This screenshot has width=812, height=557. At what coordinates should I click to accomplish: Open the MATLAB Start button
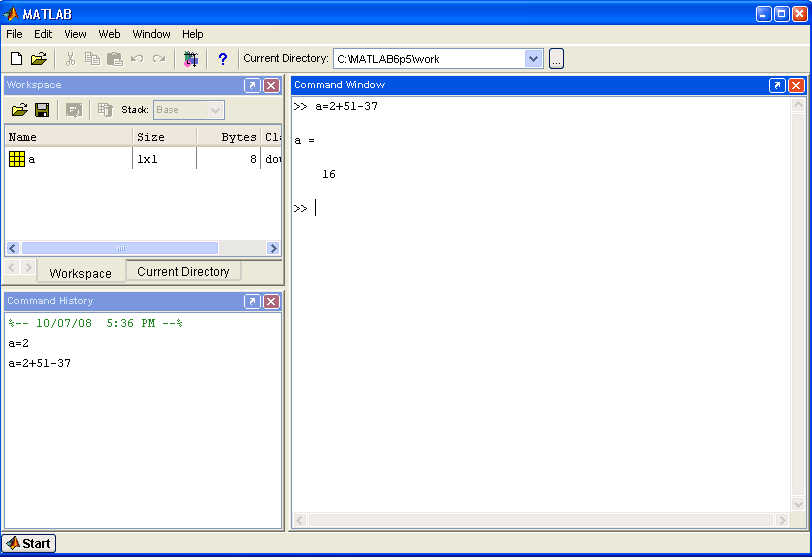(28, 543)
